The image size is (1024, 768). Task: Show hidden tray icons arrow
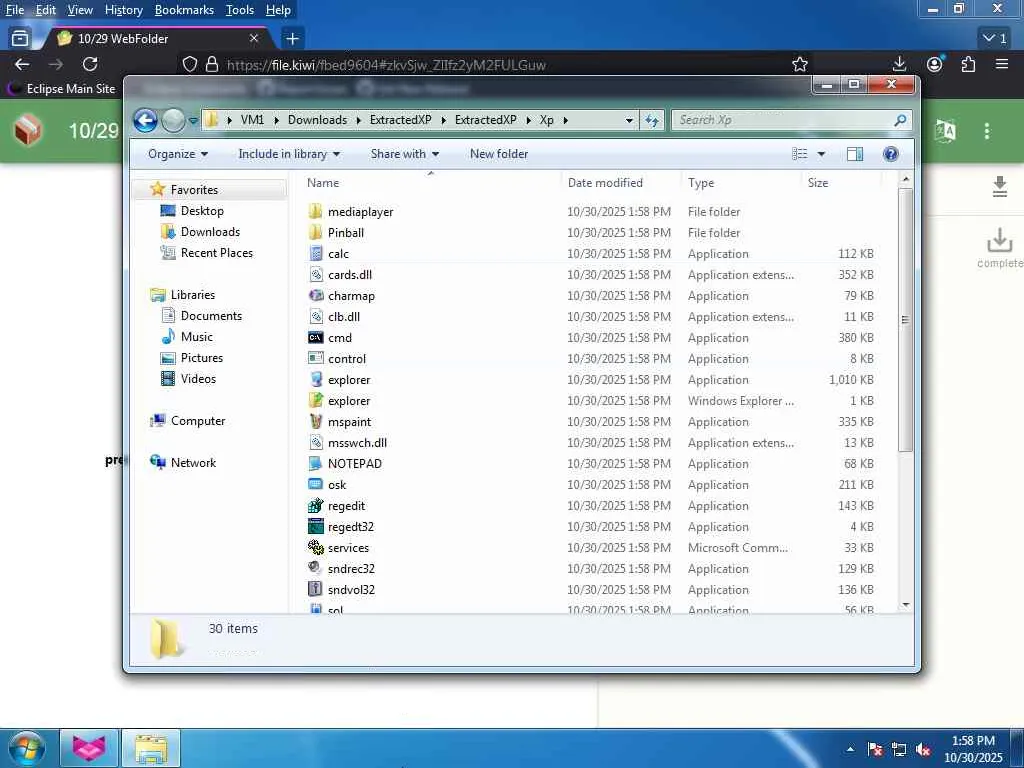click(850, 749)
